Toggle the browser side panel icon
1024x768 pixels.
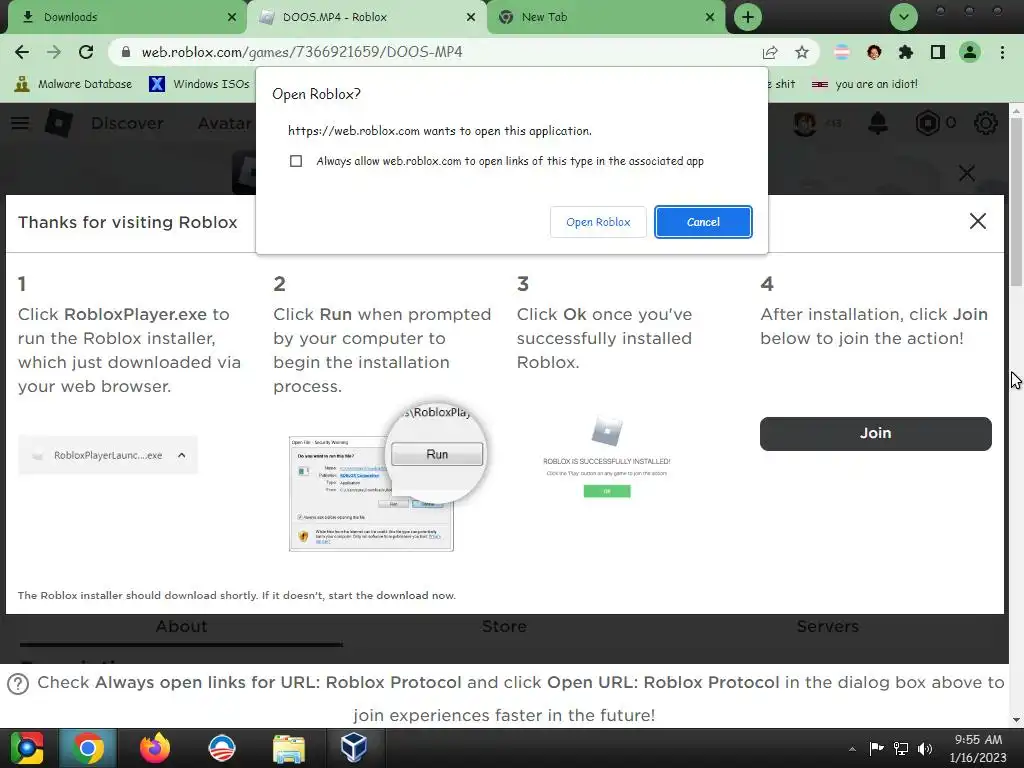938,52
